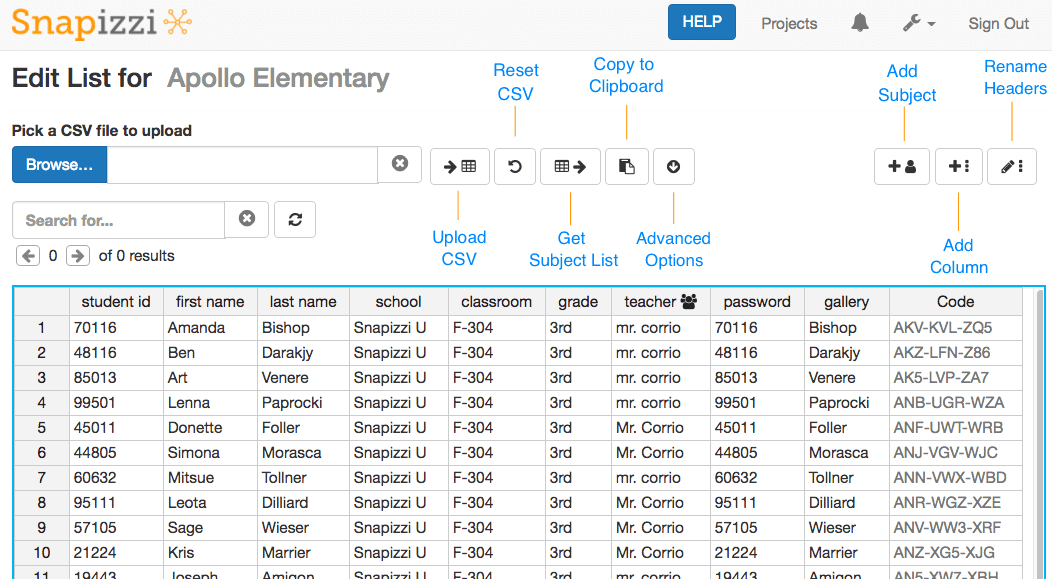Refresh results with the circular arrows icon

pyautogui.click(x=294, y=219)
